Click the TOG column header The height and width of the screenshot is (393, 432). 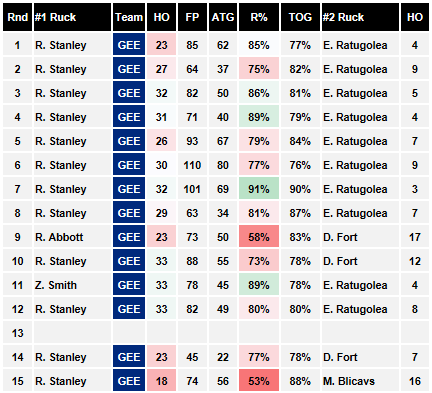(300, 17)
